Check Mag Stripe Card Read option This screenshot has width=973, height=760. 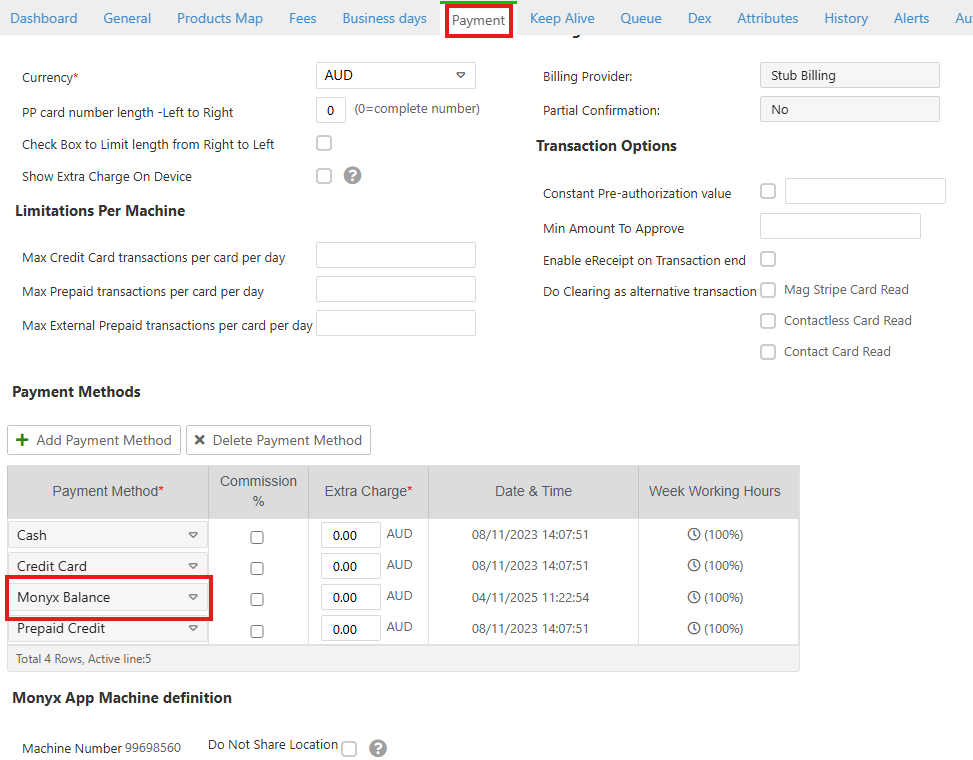(768, 290)
